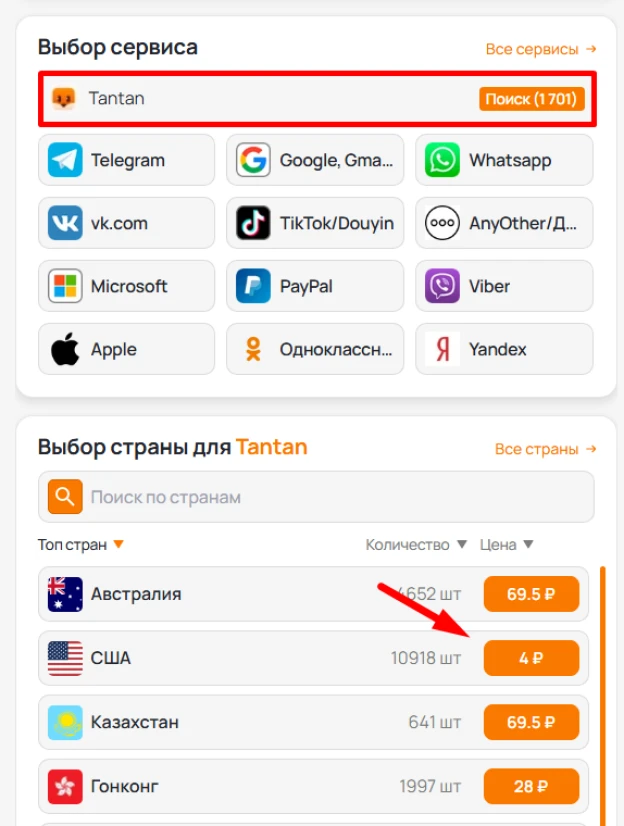Image resolution: width=624 pixels, height=826 pixels.
Task: Sort countries by Цена arrow
Action: point(528,544)
